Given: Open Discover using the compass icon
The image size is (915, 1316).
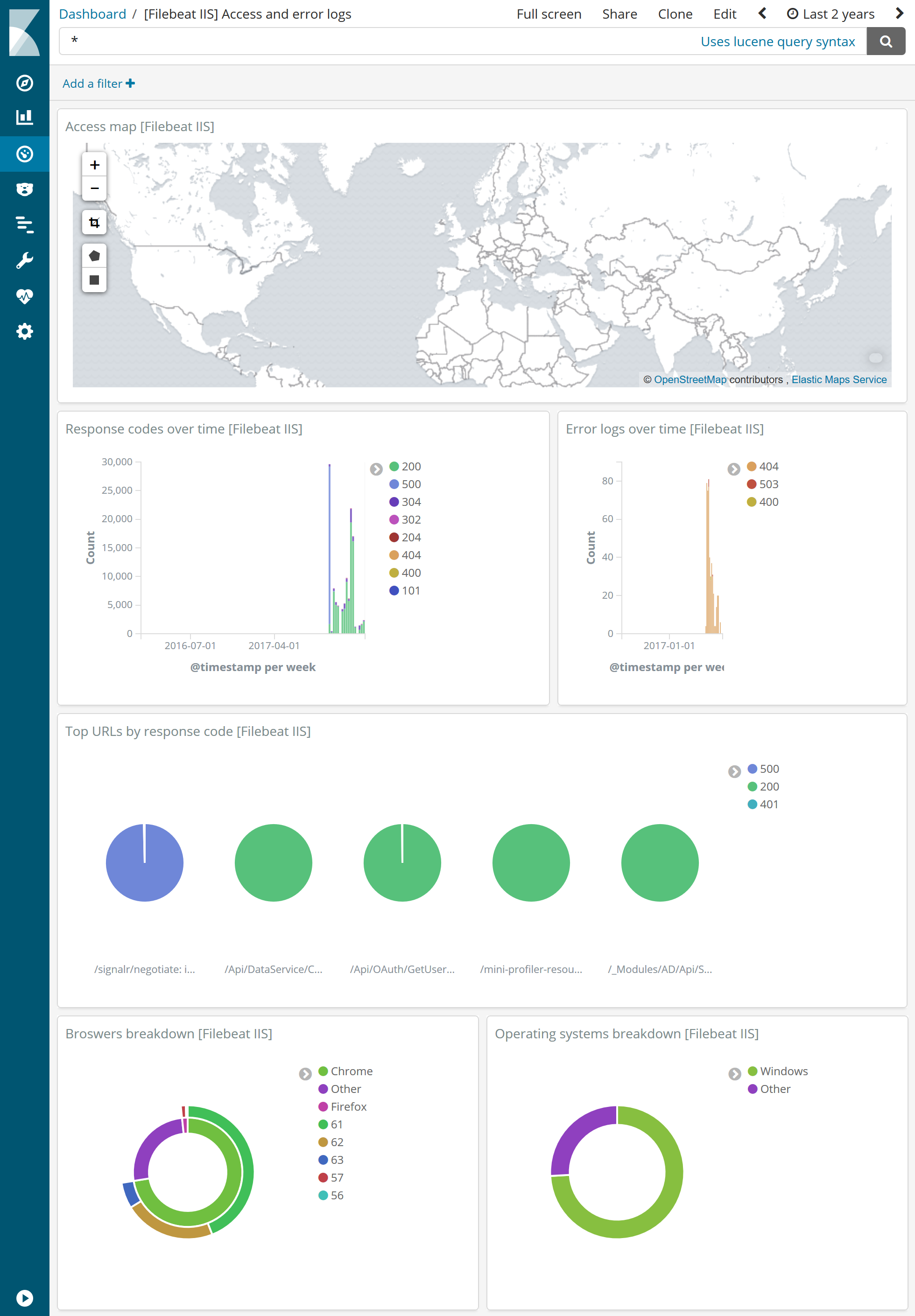Looking at the screenshot, I should coord(25,83).
